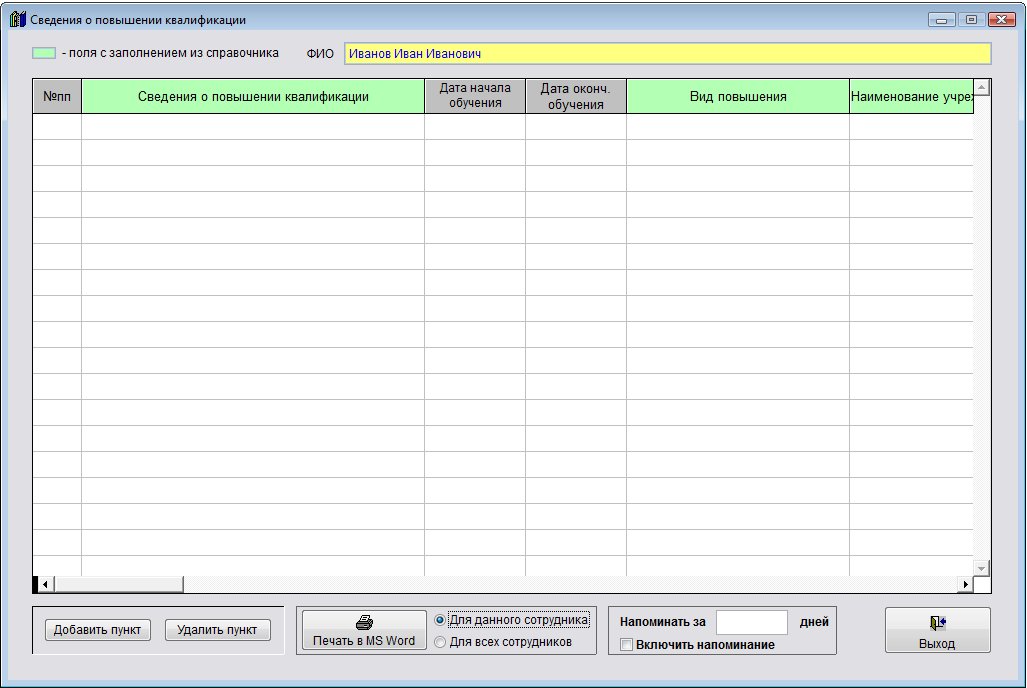Click the vertical scrollbar up arrow
The height and width of the screenshot is (688, 1027).
pyautogui.click(x=981, y=88)
